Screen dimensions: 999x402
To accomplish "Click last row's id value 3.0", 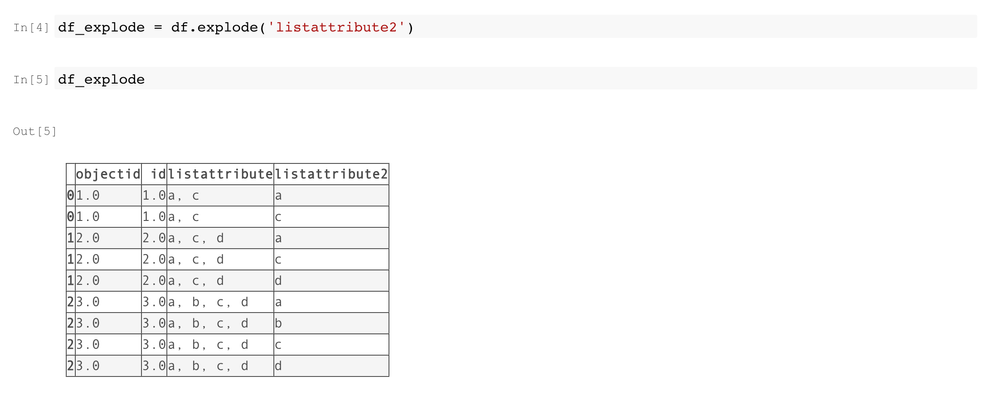I will point(155,366).
